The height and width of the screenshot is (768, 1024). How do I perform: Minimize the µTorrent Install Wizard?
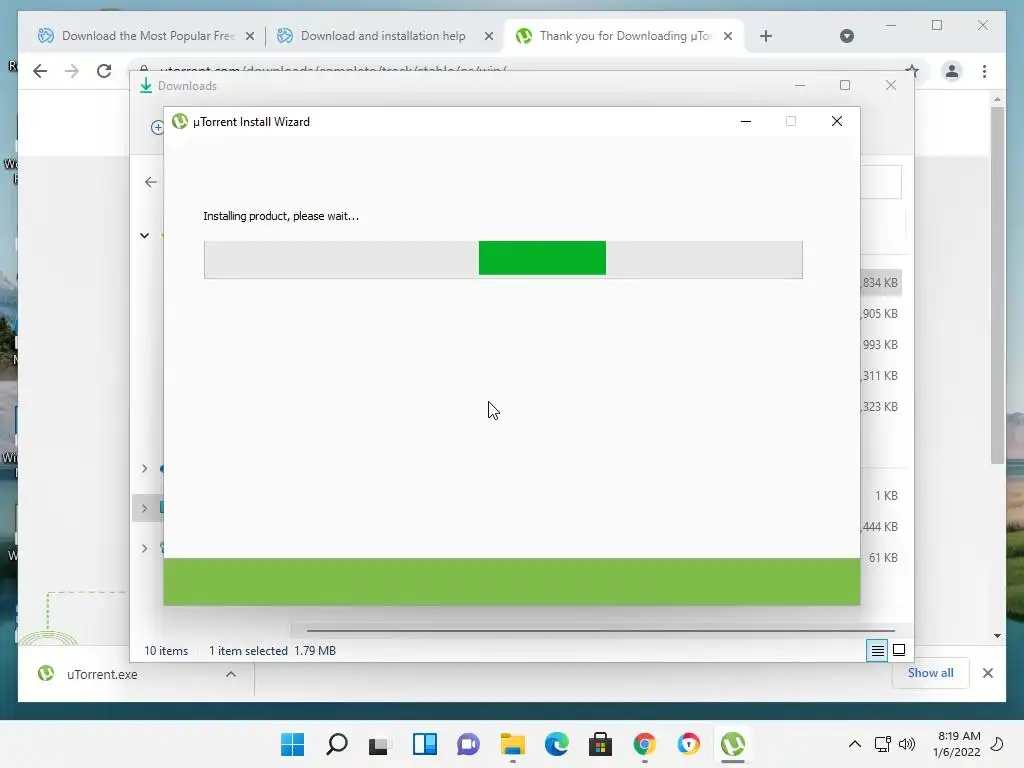coord(746,121)
